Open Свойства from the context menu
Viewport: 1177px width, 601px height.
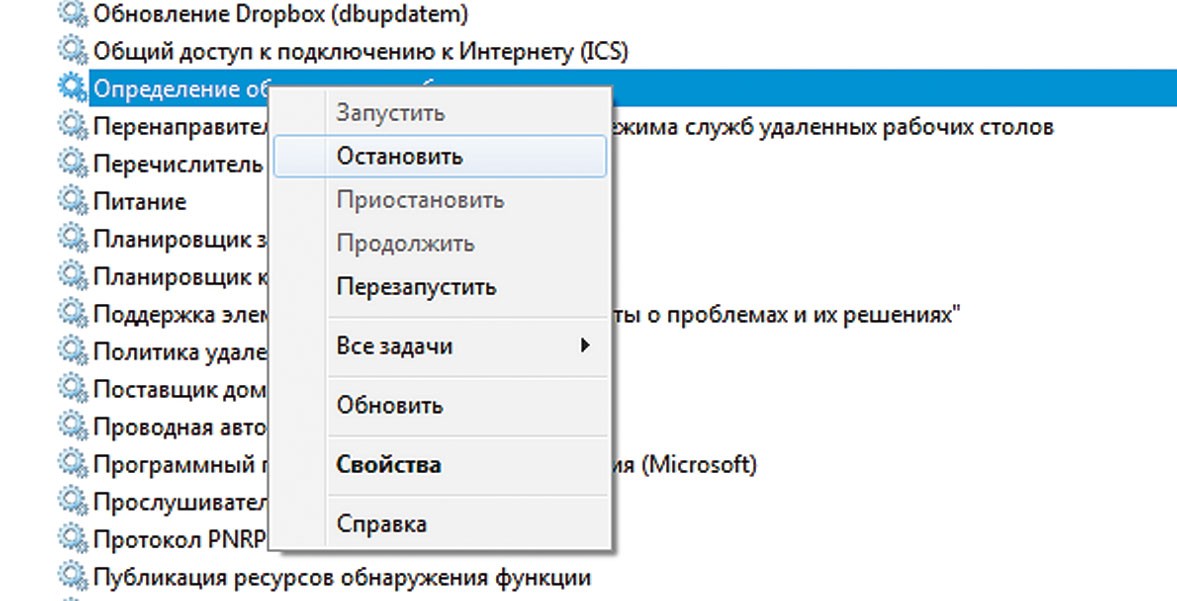pyautogui.click(x=389, y=465)
